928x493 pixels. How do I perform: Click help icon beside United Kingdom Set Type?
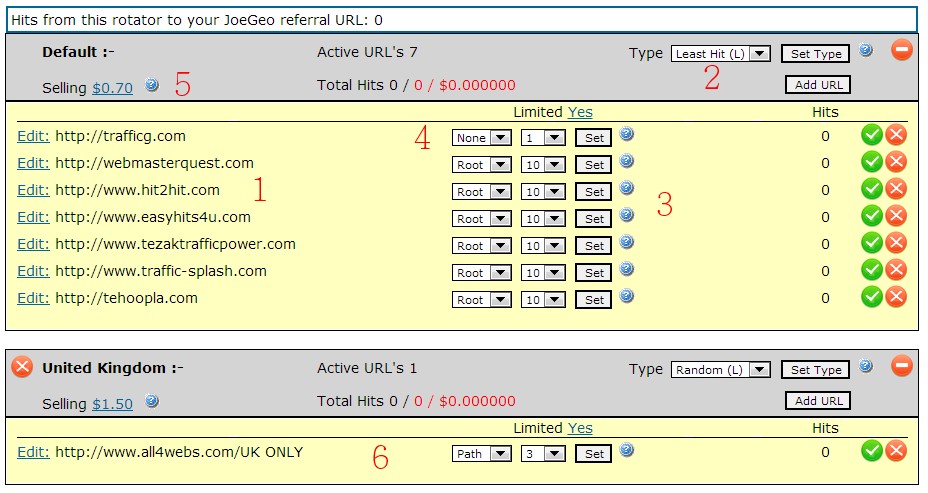tap(866, 367)
